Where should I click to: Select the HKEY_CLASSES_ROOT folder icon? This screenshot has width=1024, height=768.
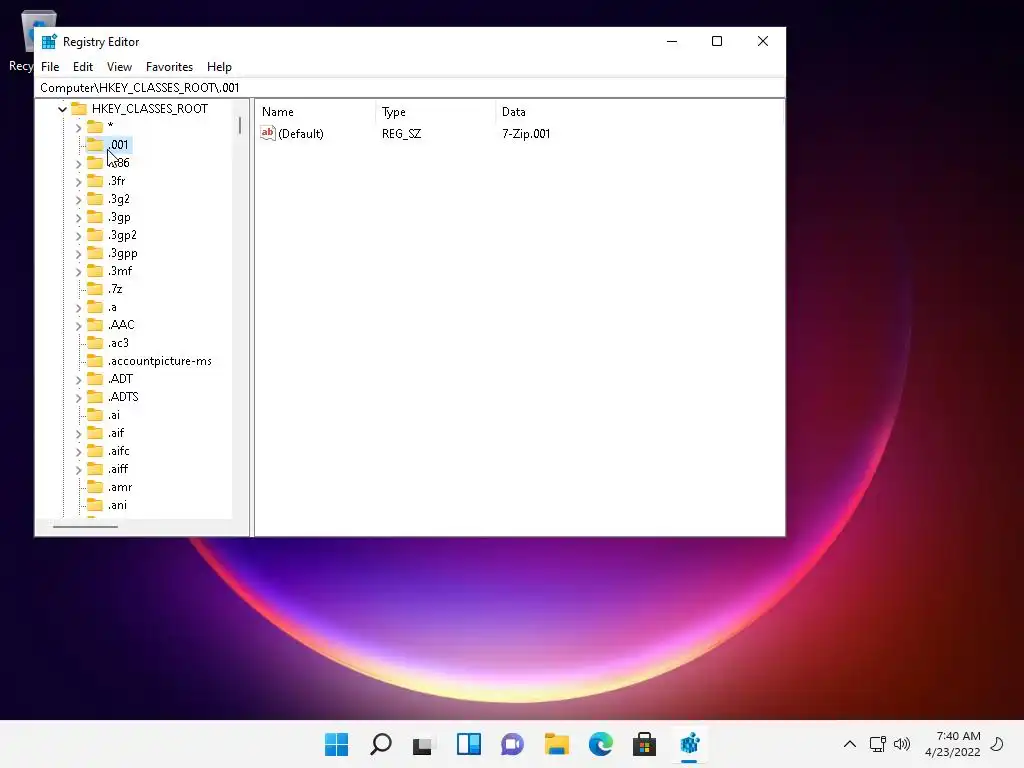coord(79,108)
